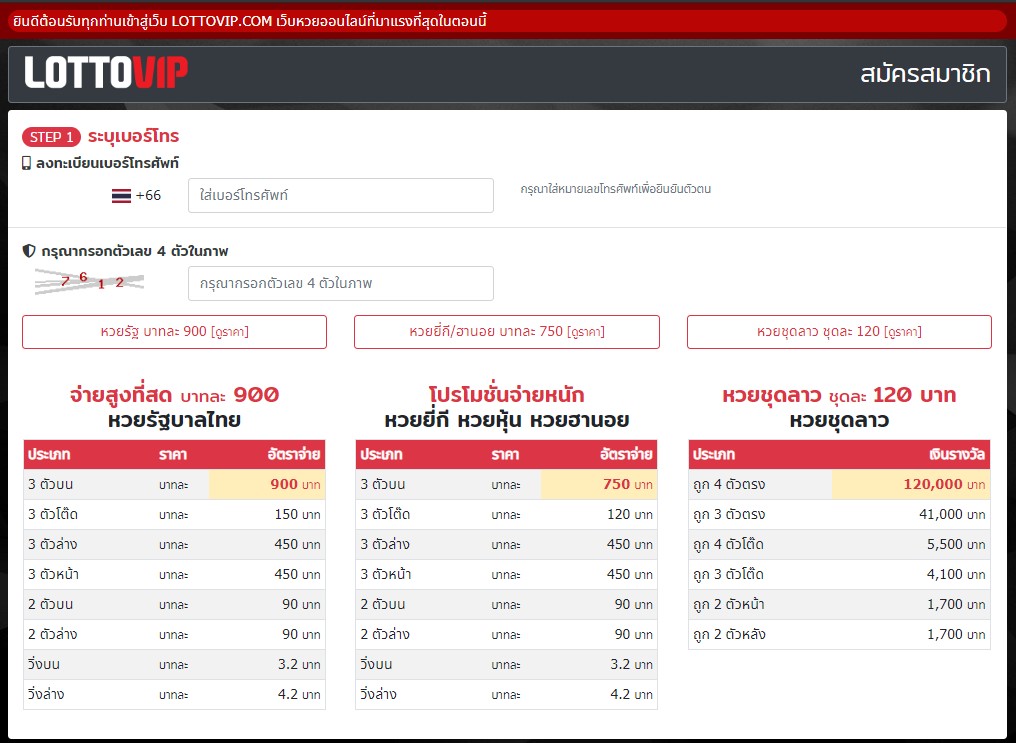Select the ถูก 4 ตัวตรง prize row
Viewport: 1016px width, 743px height.
pos(840,484)
